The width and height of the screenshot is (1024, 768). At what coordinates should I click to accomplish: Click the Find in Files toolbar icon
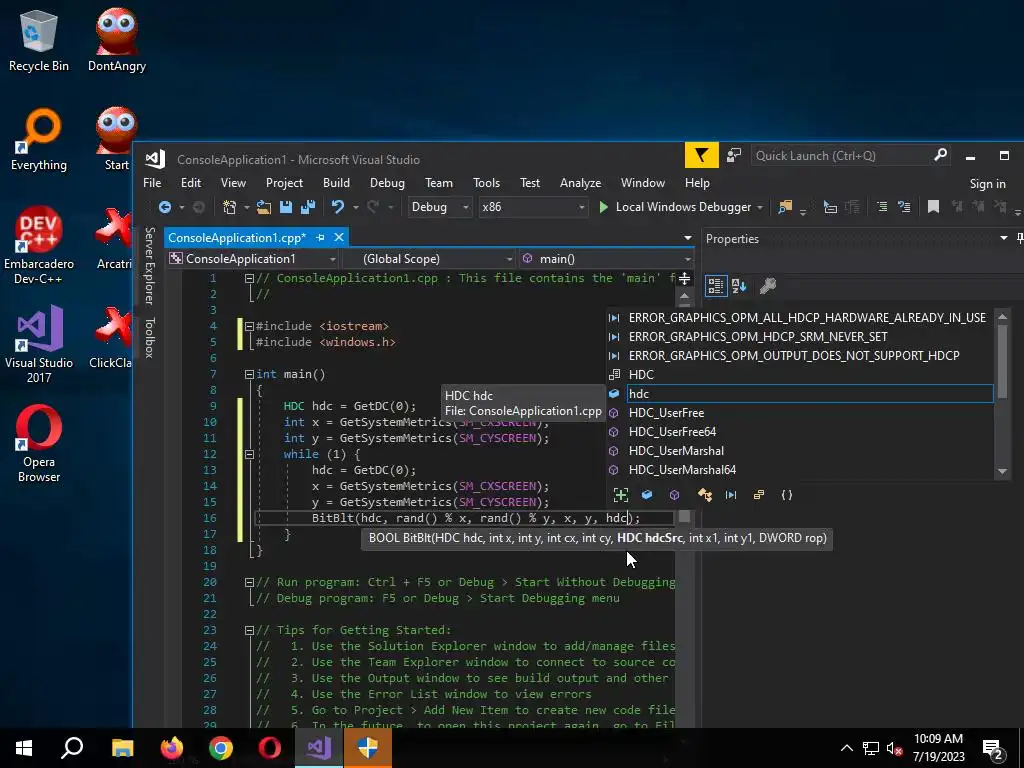(785, 207)
